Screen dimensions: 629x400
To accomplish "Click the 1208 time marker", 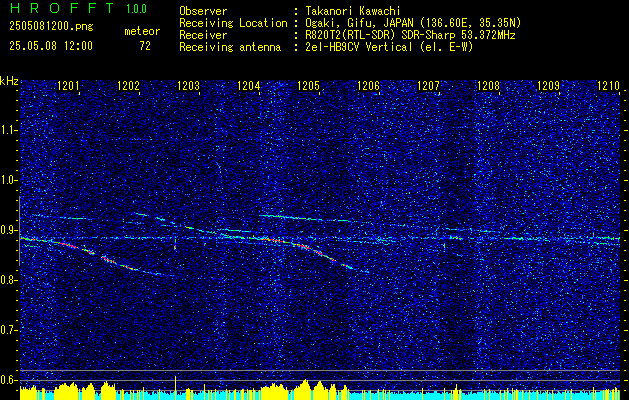I will coord(489,85).
